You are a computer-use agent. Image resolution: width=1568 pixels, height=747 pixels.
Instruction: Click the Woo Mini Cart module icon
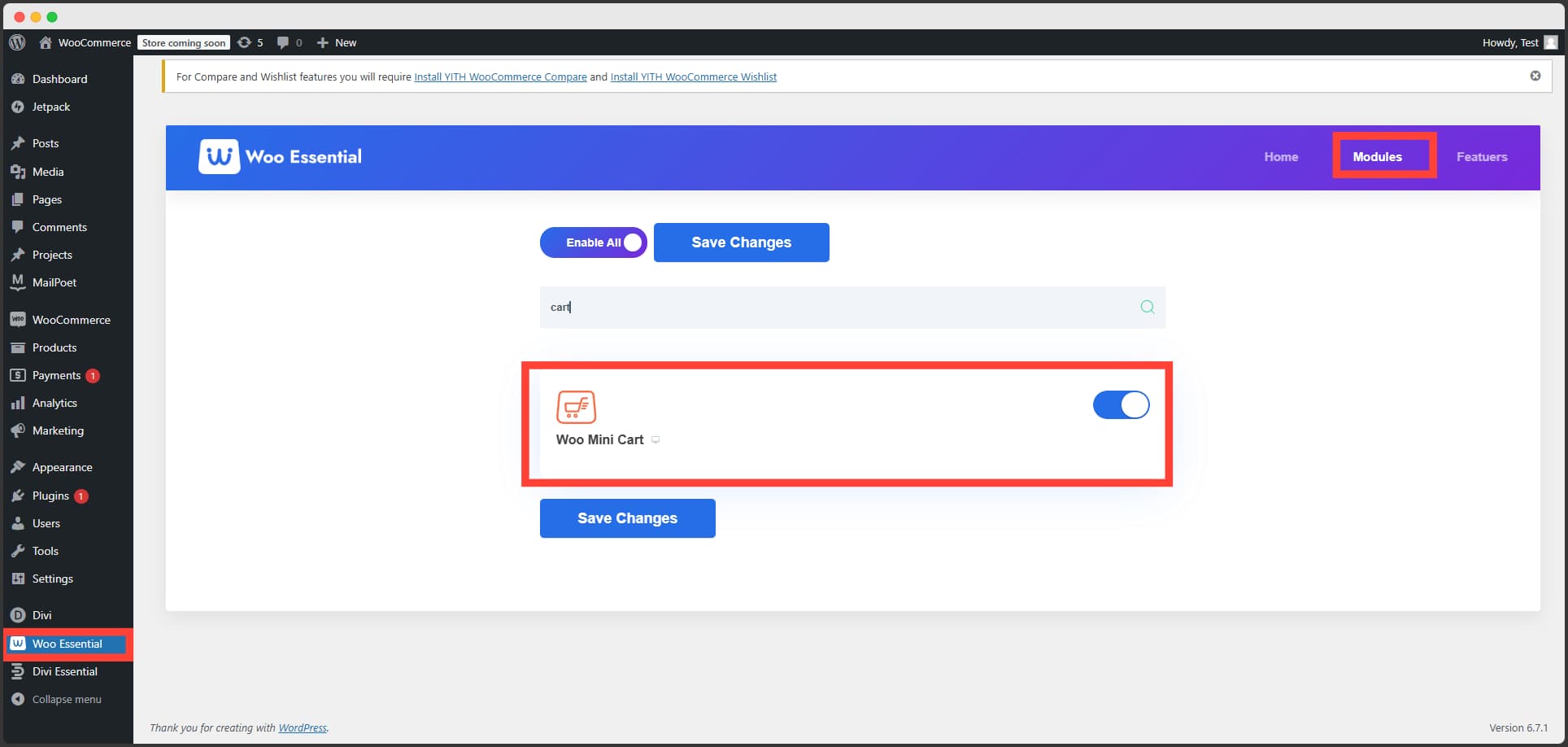point(576,407)
